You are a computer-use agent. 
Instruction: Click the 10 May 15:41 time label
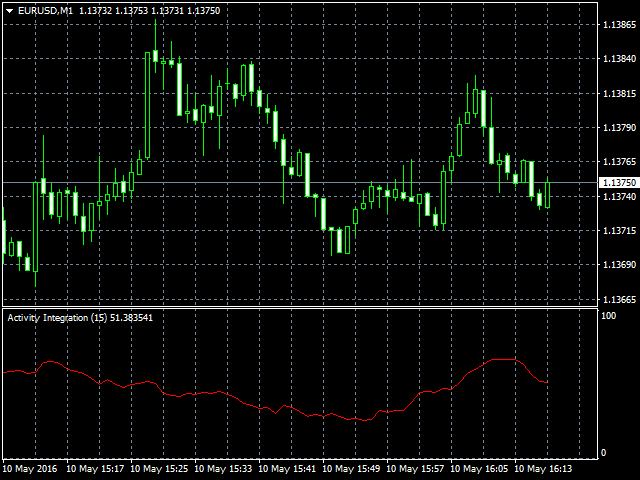(x=287, y=469)
